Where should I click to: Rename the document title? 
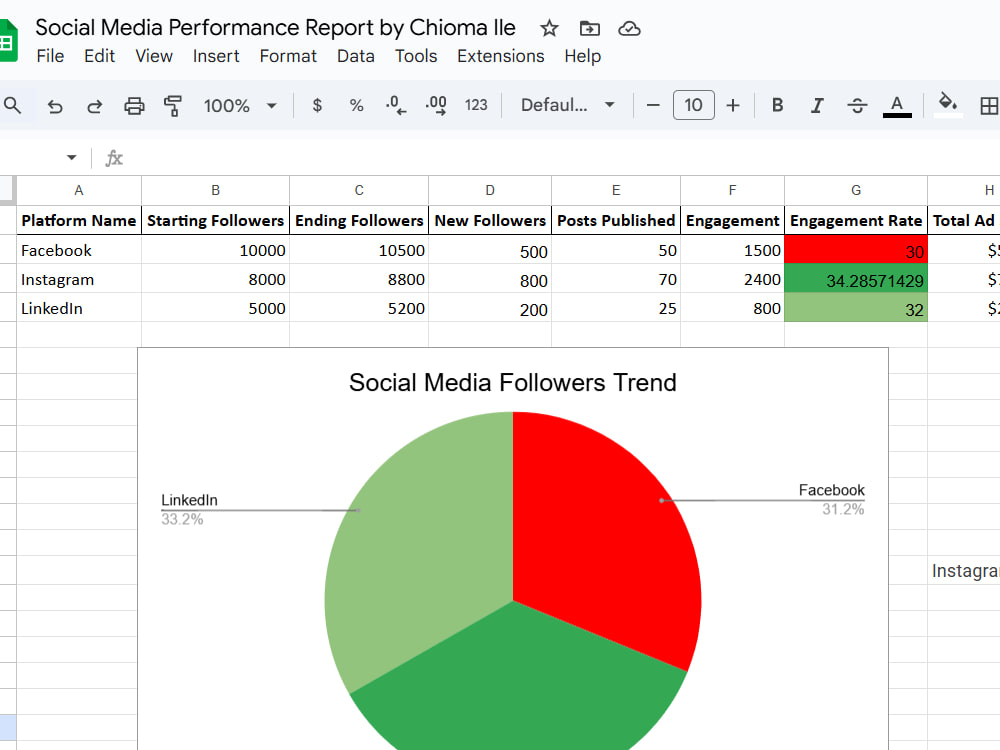coord(275,27)
